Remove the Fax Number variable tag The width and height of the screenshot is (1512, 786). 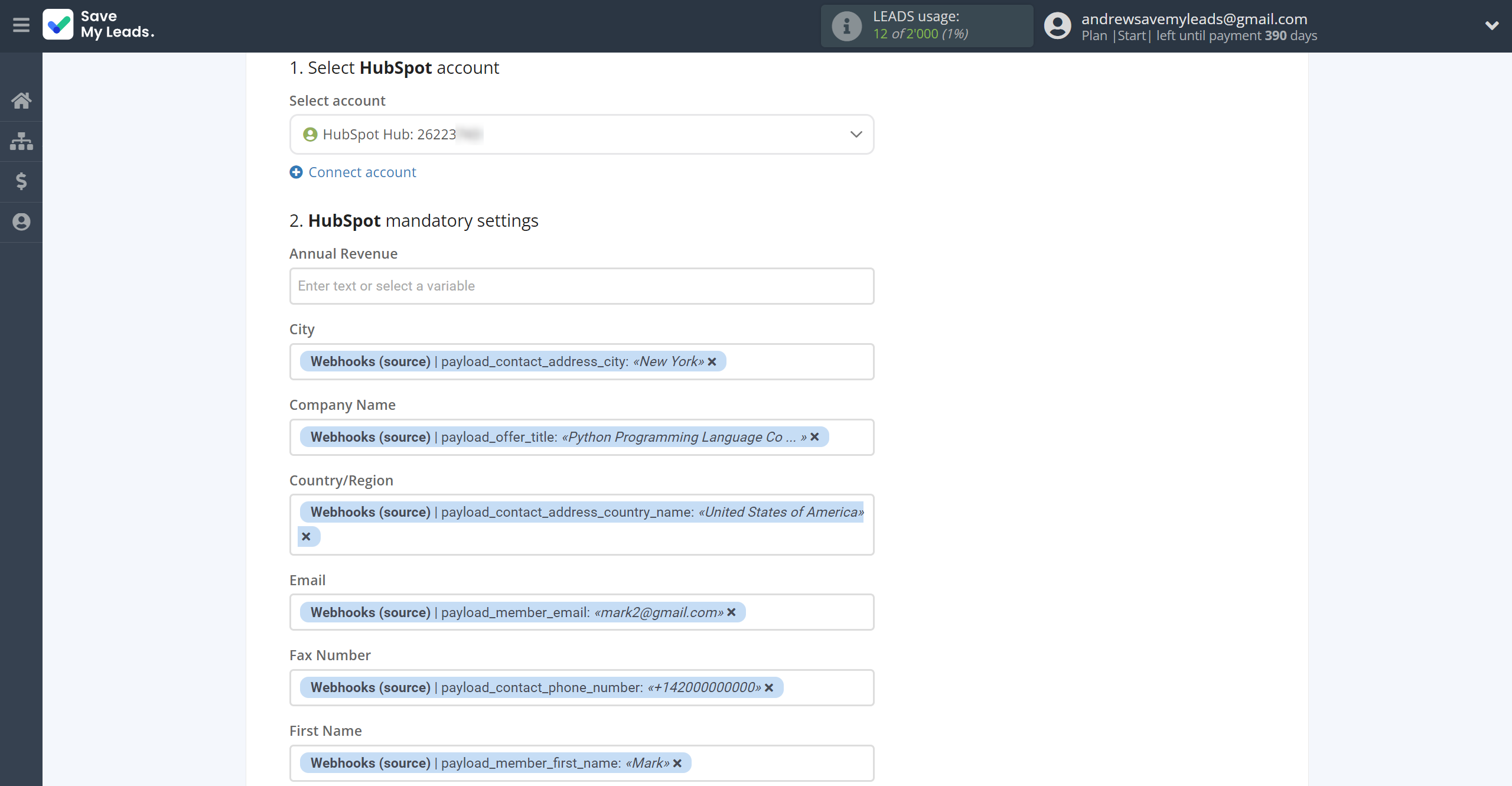769,688
